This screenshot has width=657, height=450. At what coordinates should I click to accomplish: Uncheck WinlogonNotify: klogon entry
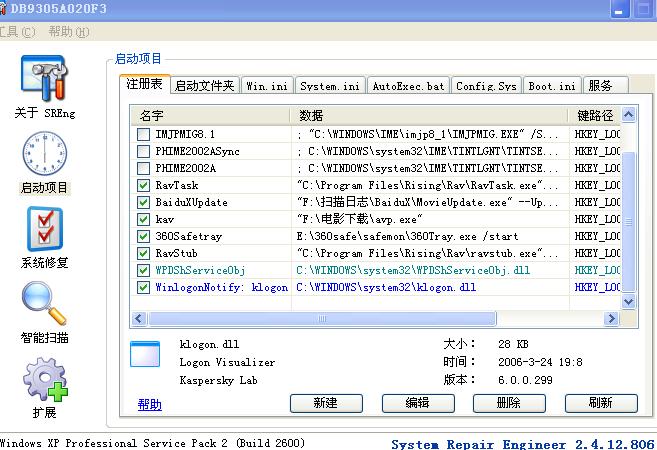tap(143, 287)
